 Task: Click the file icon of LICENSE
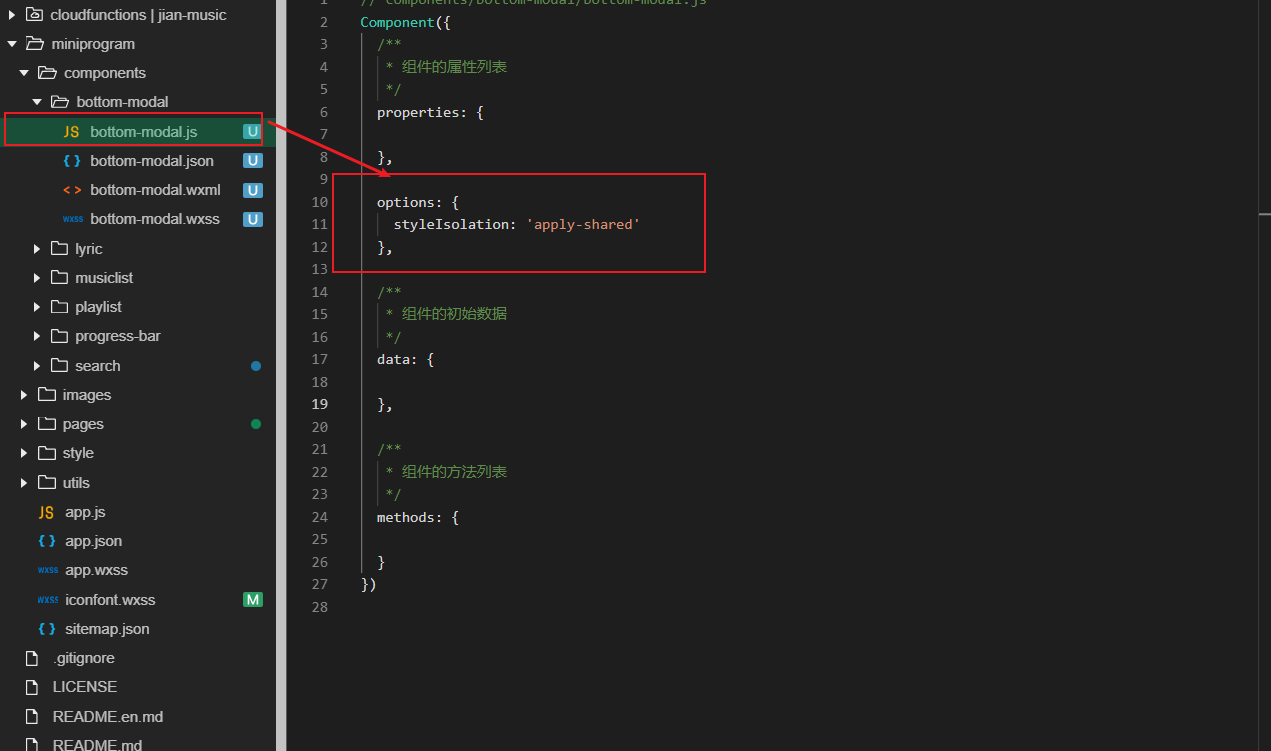pyautogui.click(x=33, y=687)
